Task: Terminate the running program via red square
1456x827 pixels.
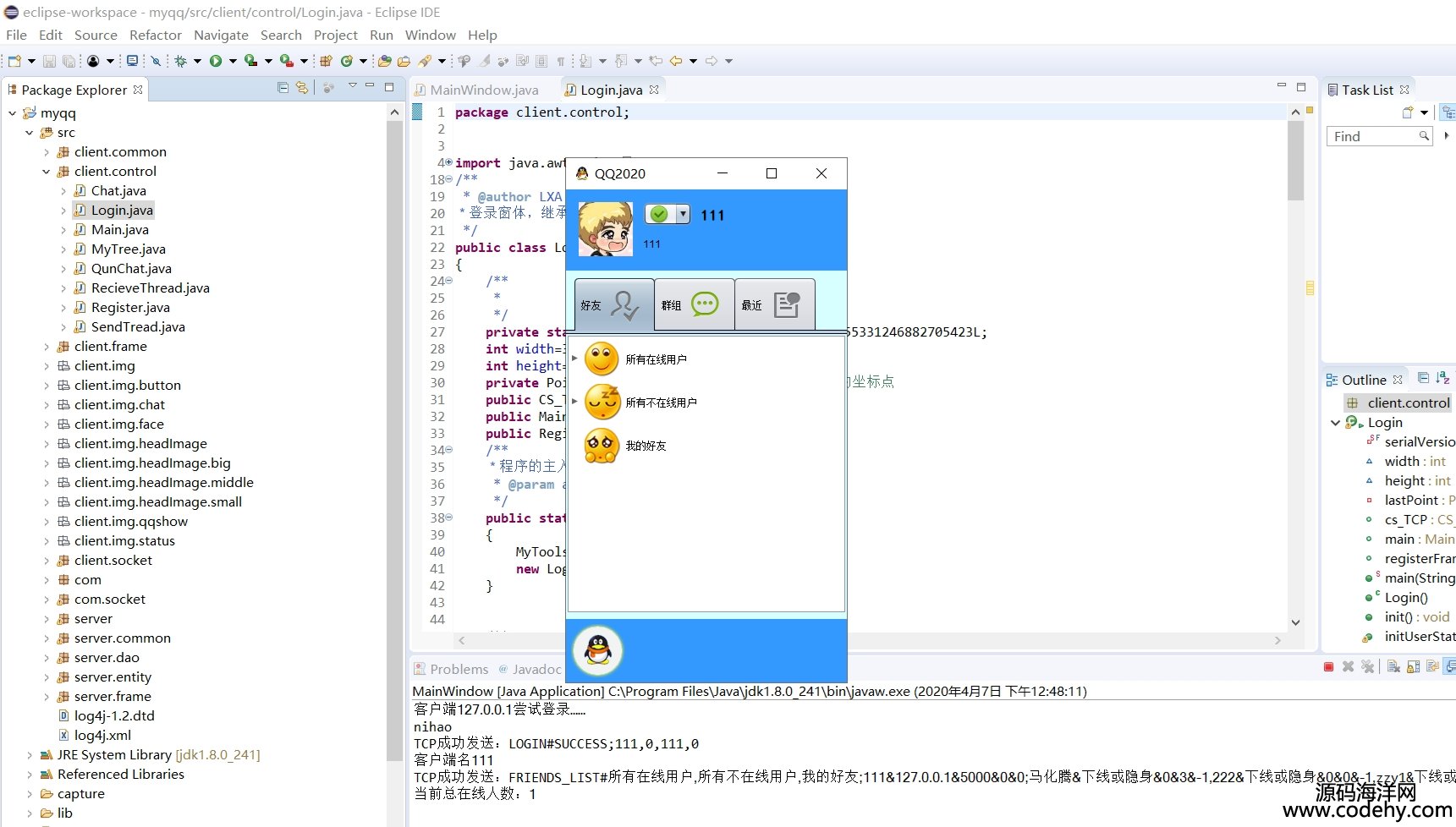Action: coord(1328,667)
